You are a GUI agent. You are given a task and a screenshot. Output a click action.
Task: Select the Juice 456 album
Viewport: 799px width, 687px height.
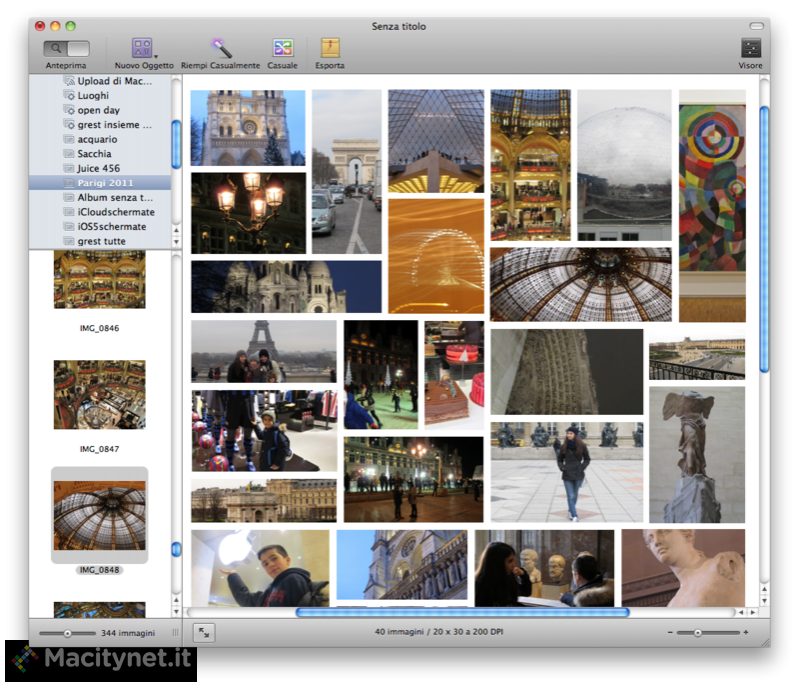(x=99, y=169)
